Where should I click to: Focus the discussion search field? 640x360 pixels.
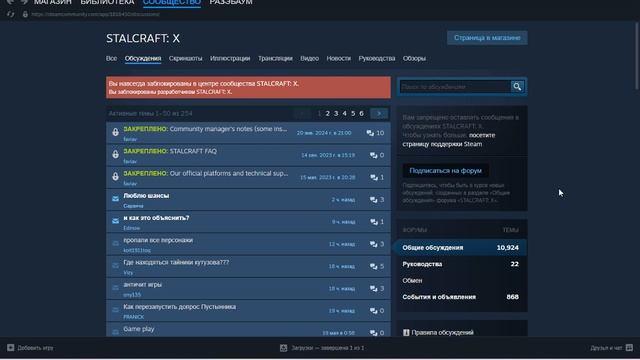pyautogui.click(x=455, y=87)
